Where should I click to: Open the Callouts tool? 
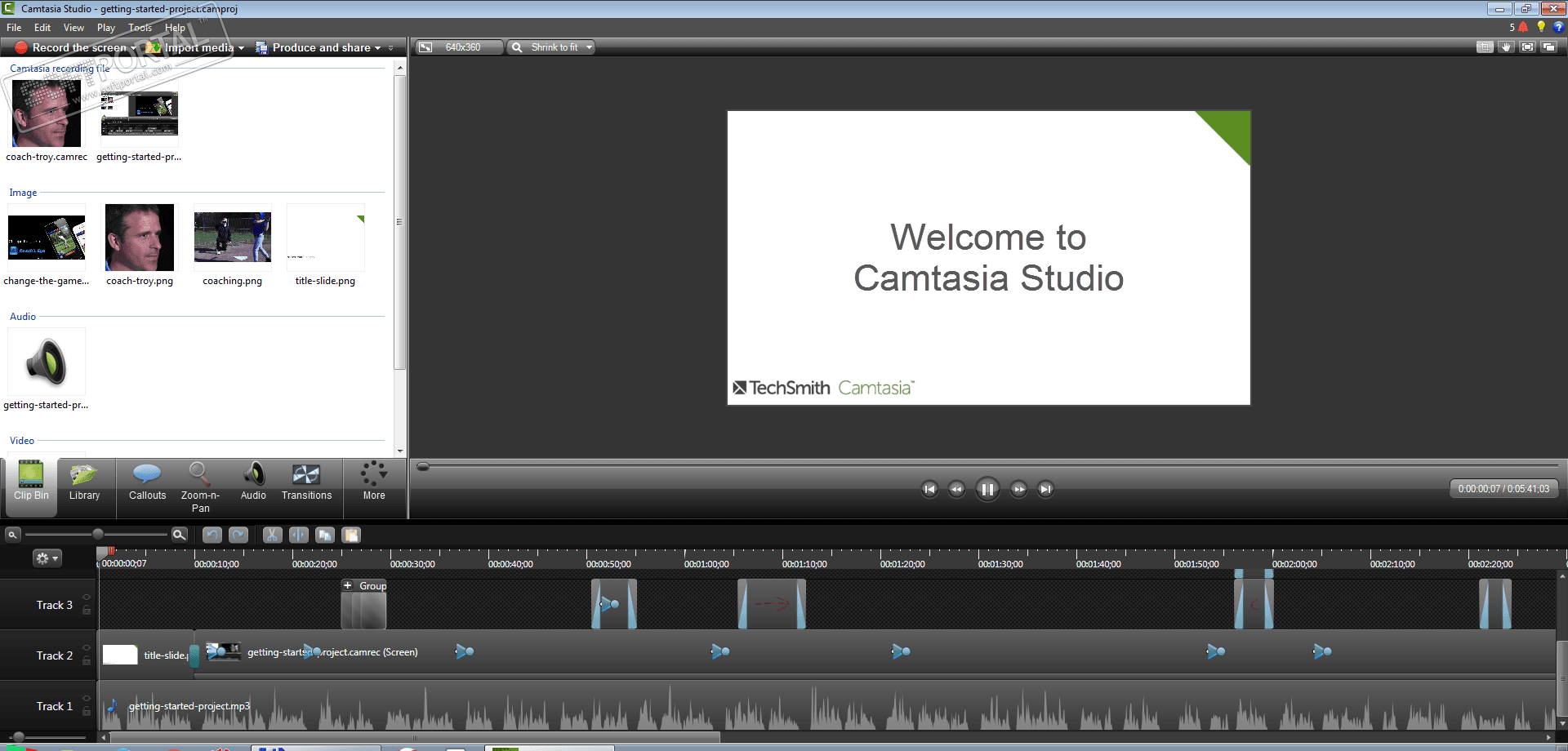pyautogui.click(x=147, y=482)
